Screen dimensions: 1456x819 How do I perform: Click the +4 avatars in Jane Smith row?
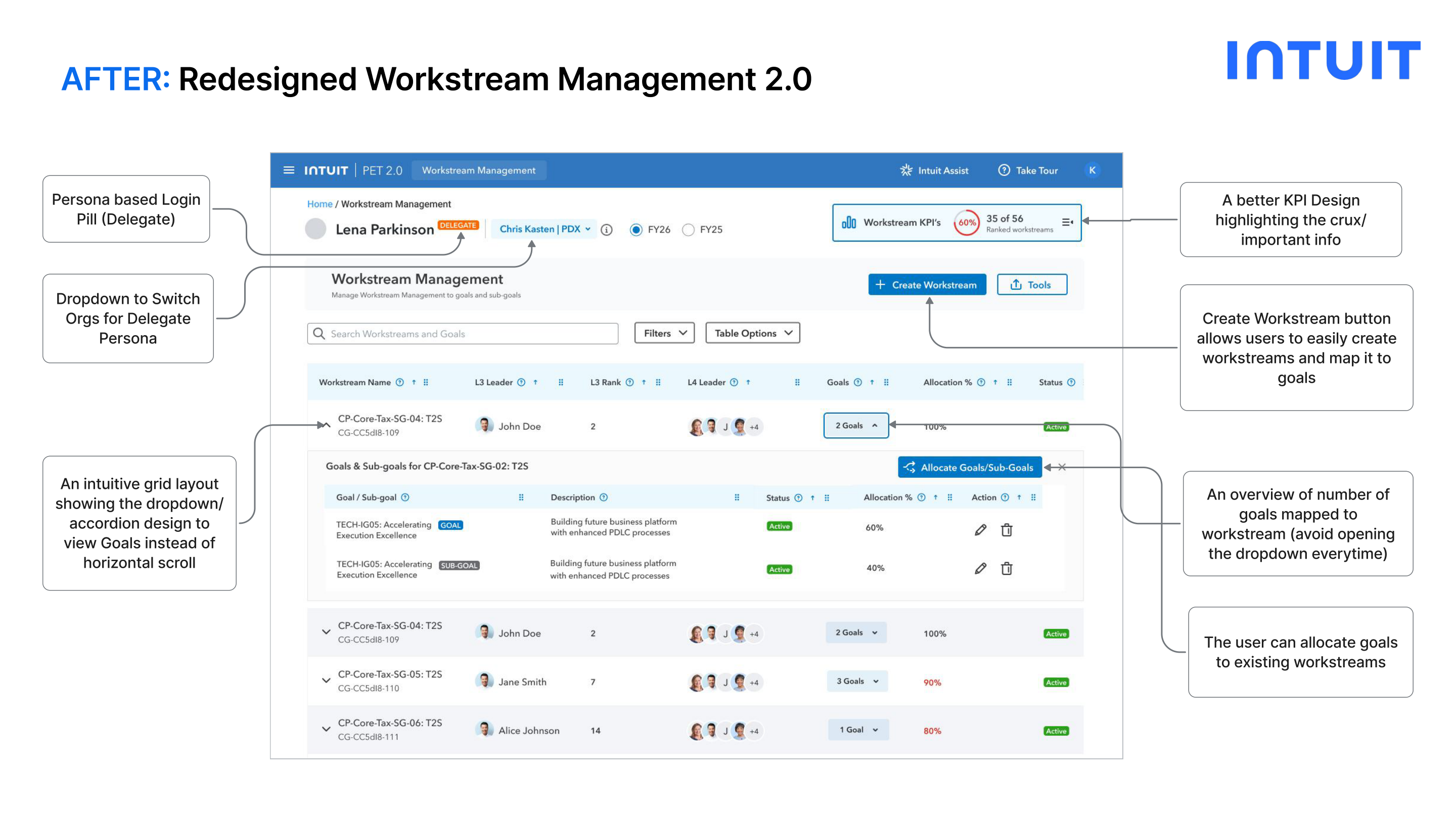pos(754,683)
